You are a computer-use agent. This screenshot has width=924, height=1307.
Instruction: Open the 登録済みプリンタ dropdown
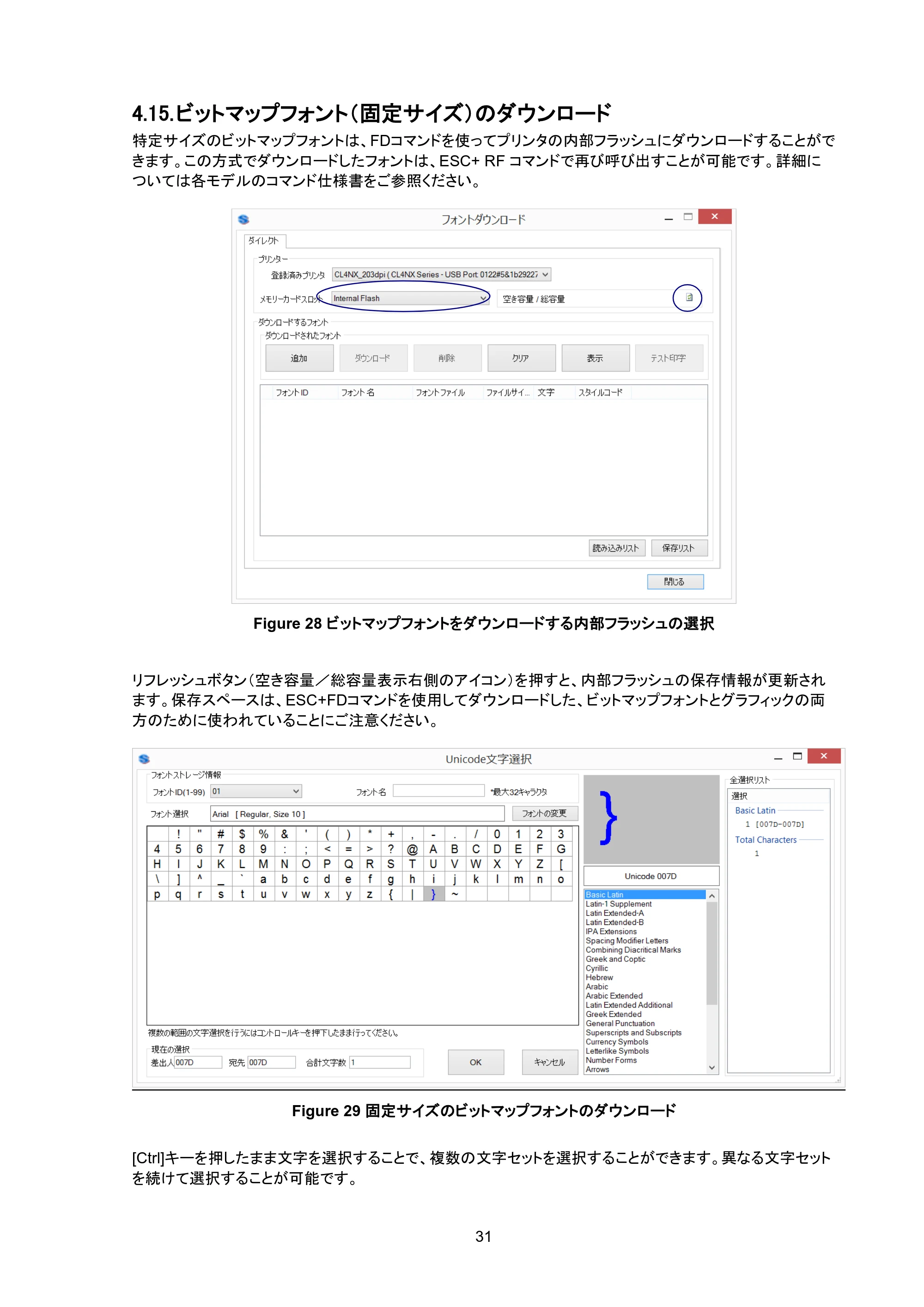[441, 274]
